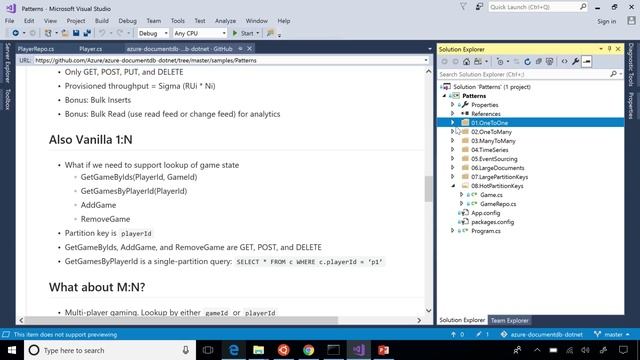
Task: Click the Open File folder icon
Action: 64,33
